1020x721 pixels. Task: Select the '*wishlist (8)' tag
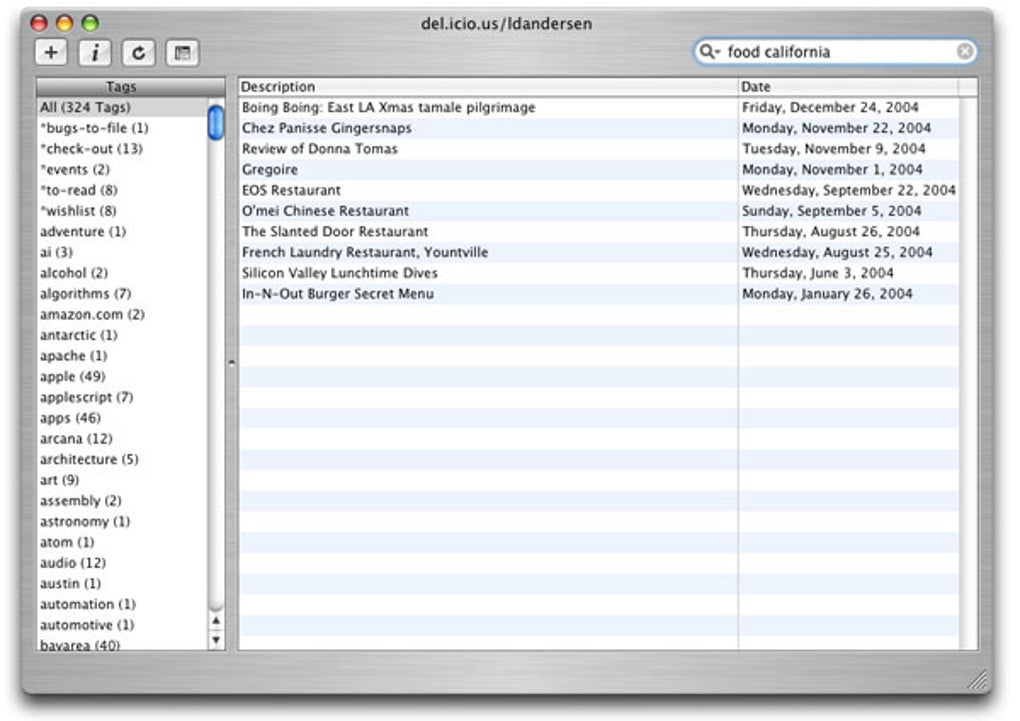tap(122, 211)
